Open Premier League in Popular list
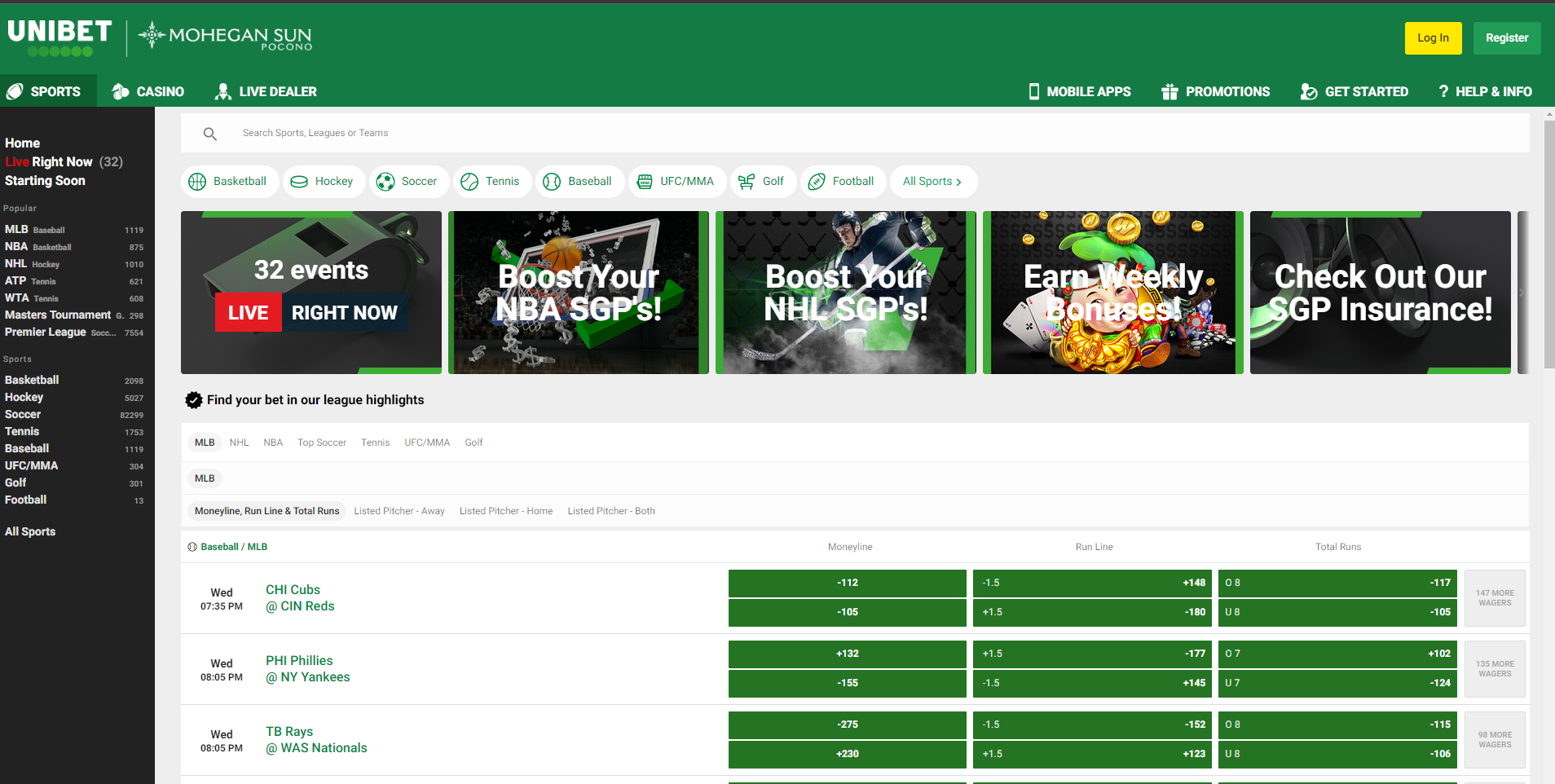This screenshot has height=784, width=1555. tap(74, 333)
